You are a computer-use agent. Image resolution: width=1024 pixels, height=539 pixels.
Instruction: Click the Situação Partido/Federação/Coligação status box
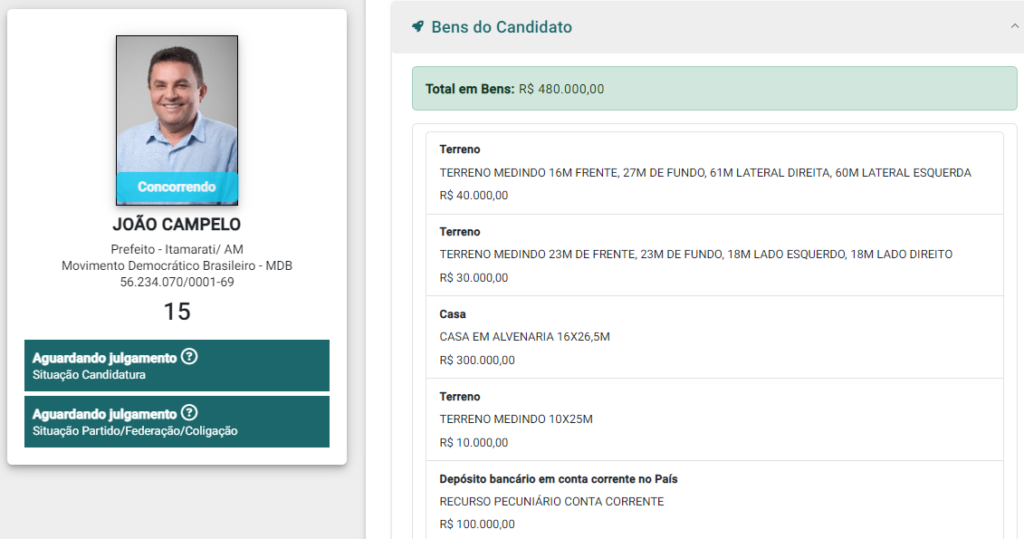tap(177, 421)
